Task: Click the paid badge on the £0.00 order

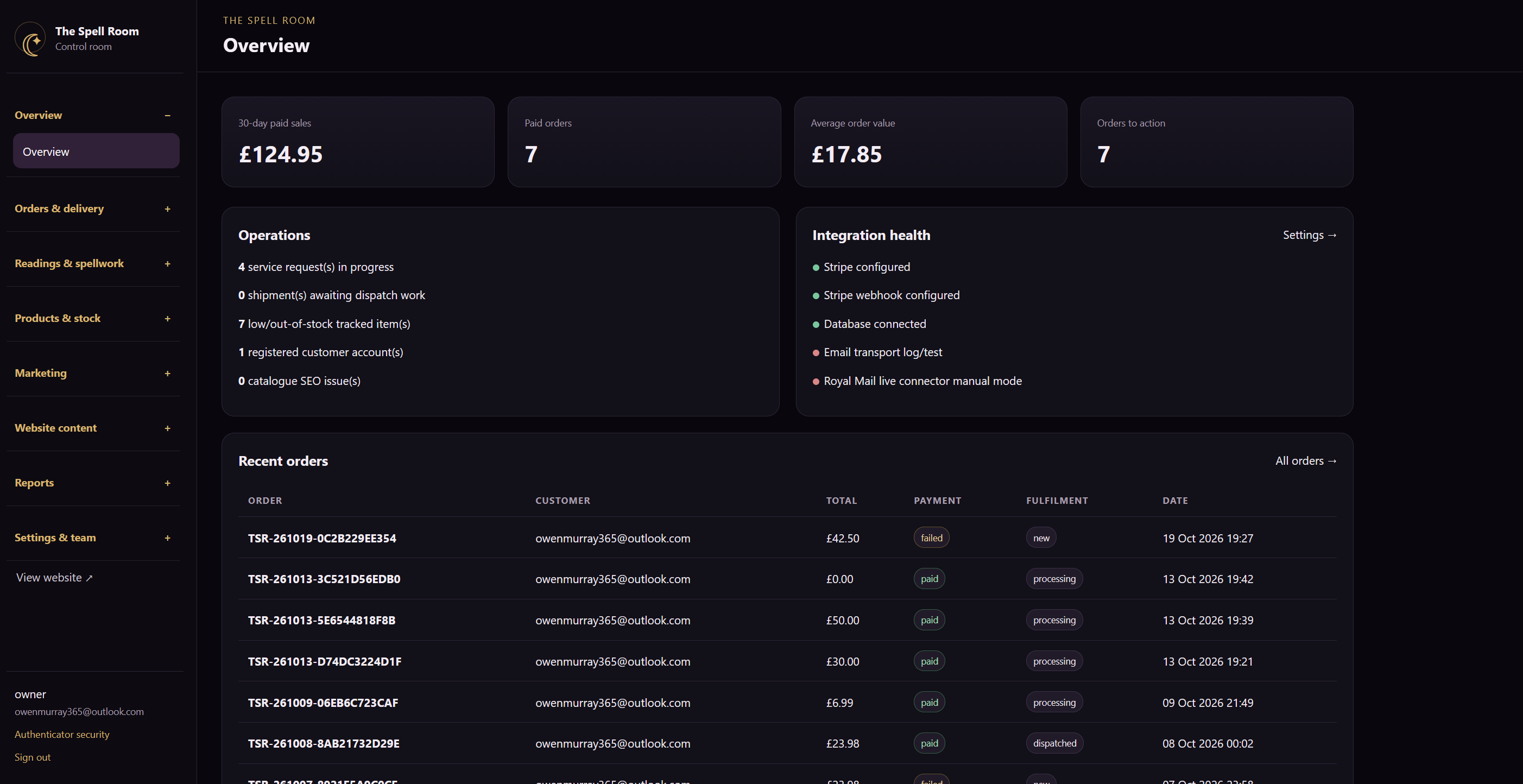Action: pyautogui.click(x=930, y=579)
